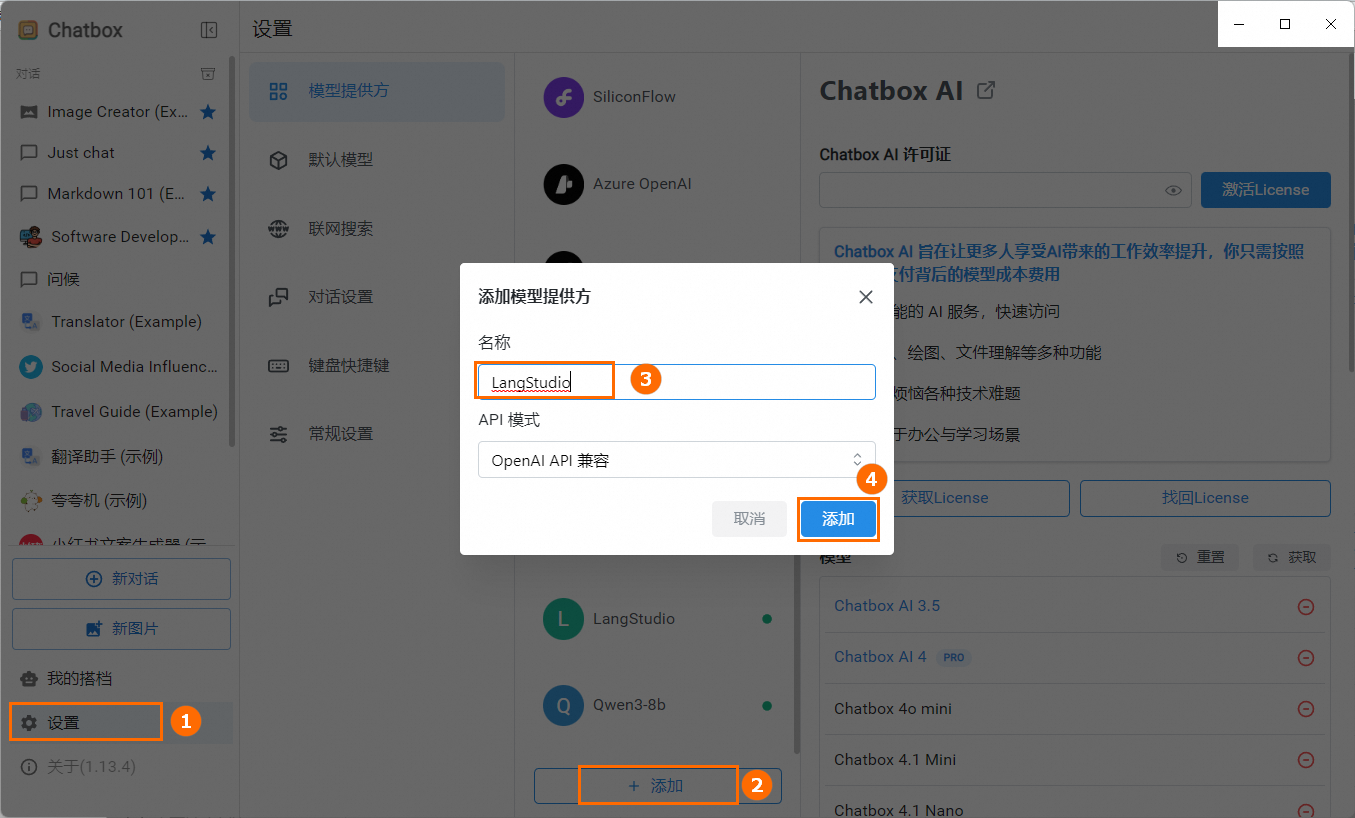The width and height of the screenshot is (1355, 818).
Task: Click the 重置 models button
Action: 1200,558
